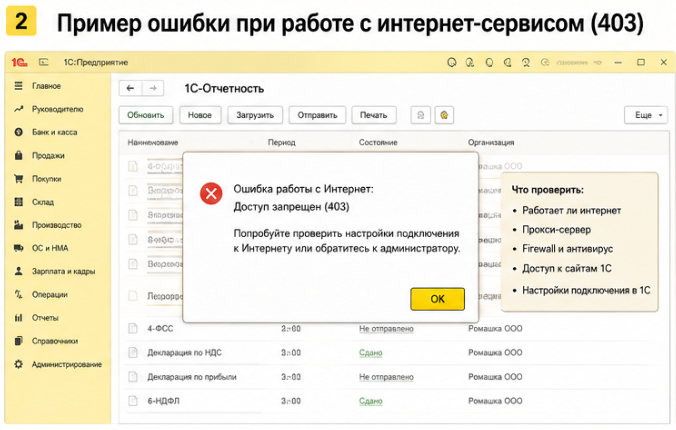
Task: Click the Печать button
Action: point(374,115)
